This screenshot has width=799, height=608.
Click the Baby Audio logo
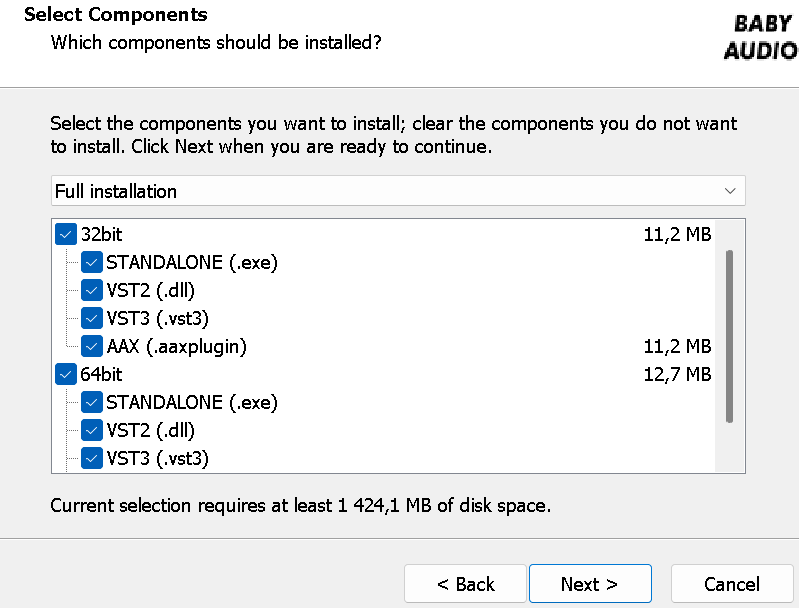pos(759,37)
